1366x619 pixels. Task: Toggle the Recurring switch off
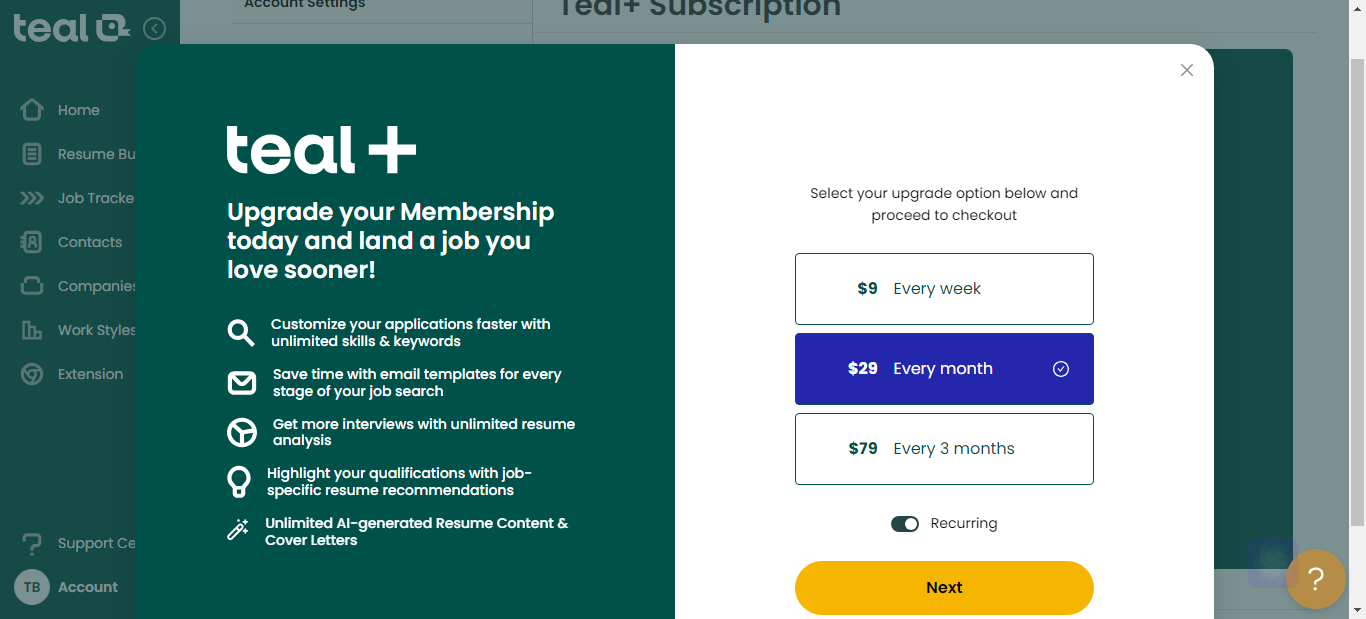[x=905, y=524]
